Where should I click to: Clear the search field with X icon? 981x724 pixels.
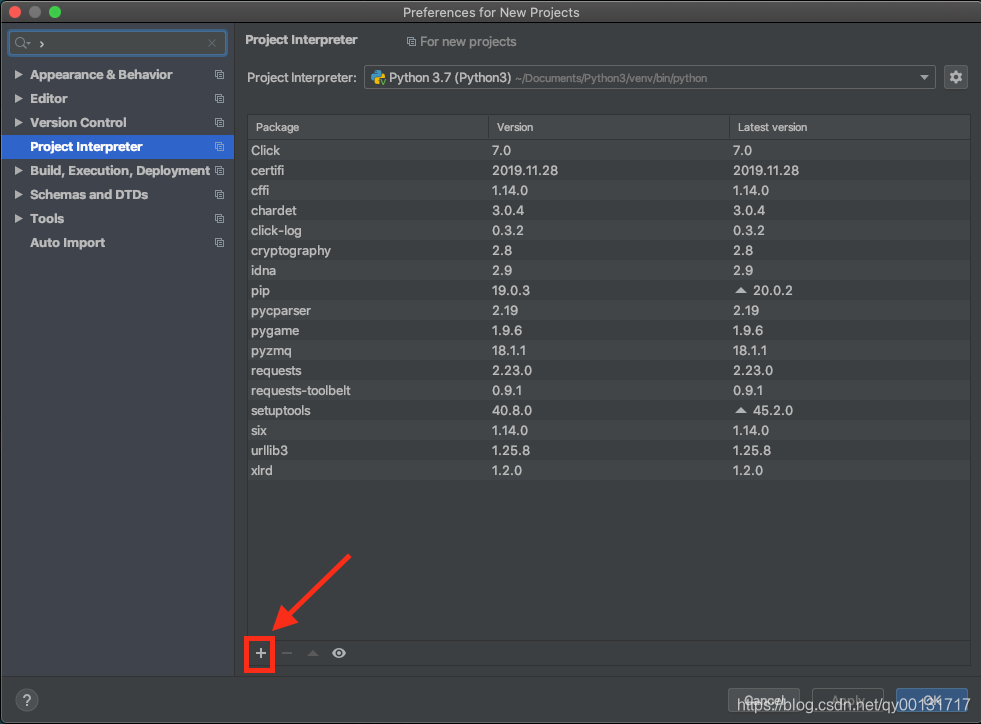(x=212, y=43)
